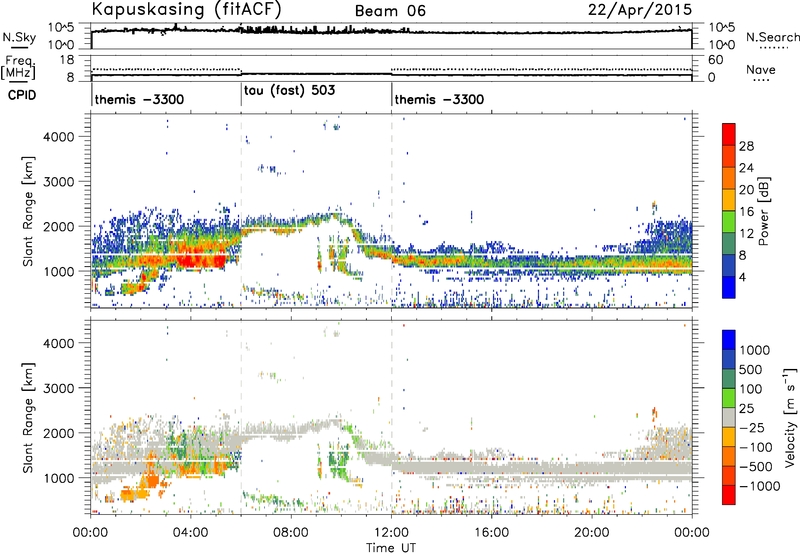Click the '12:00' time axis label

pyautogui.click(x=391, y=533)
